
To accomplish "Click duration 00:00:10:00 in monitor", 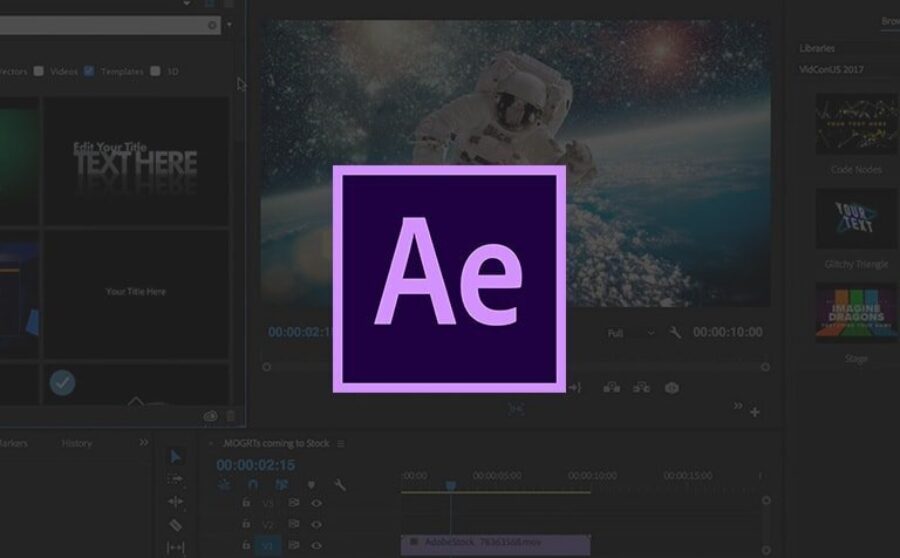I will coord(728,332).
